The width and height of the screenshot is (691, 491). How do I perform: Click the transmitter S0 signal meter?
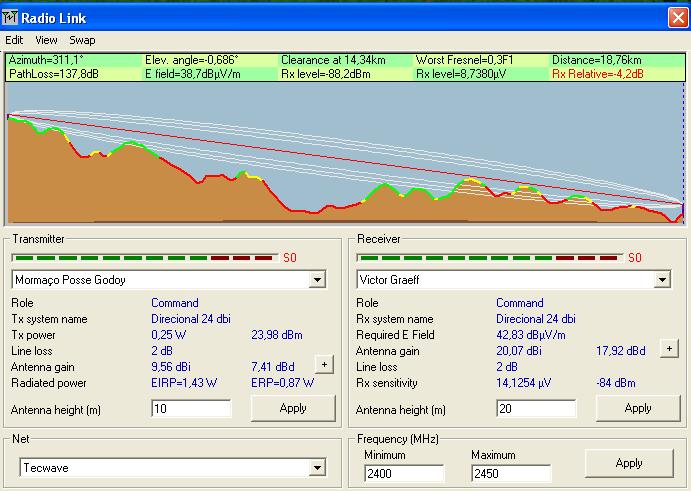point(142,257)
